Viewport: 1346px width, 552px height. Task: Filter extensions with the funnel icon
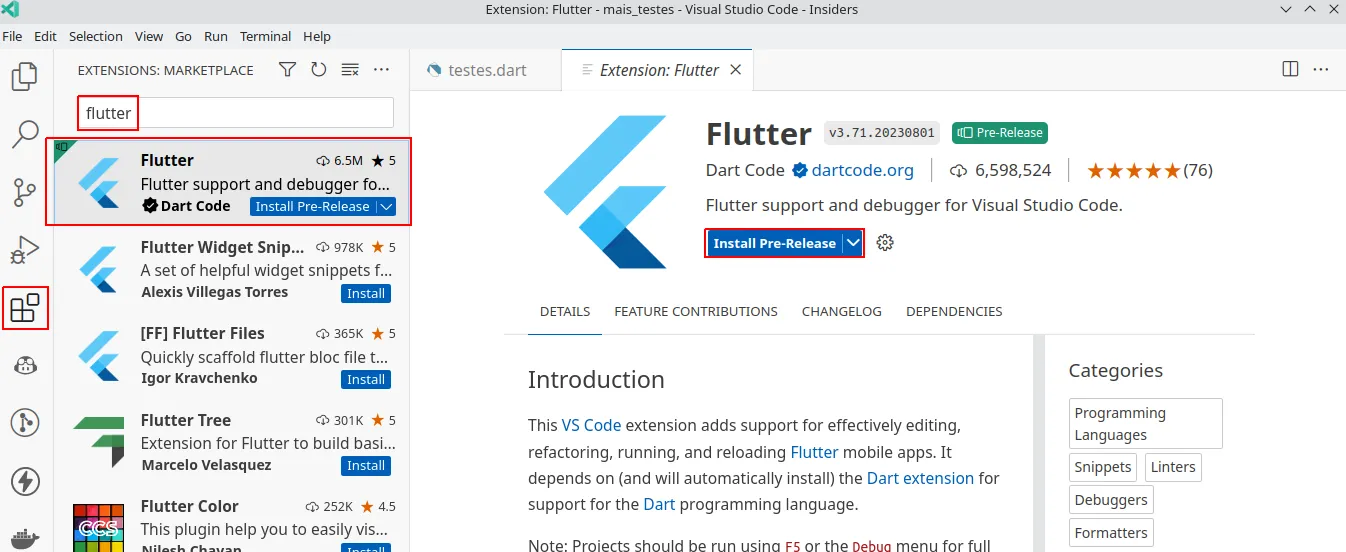[287, 70]
